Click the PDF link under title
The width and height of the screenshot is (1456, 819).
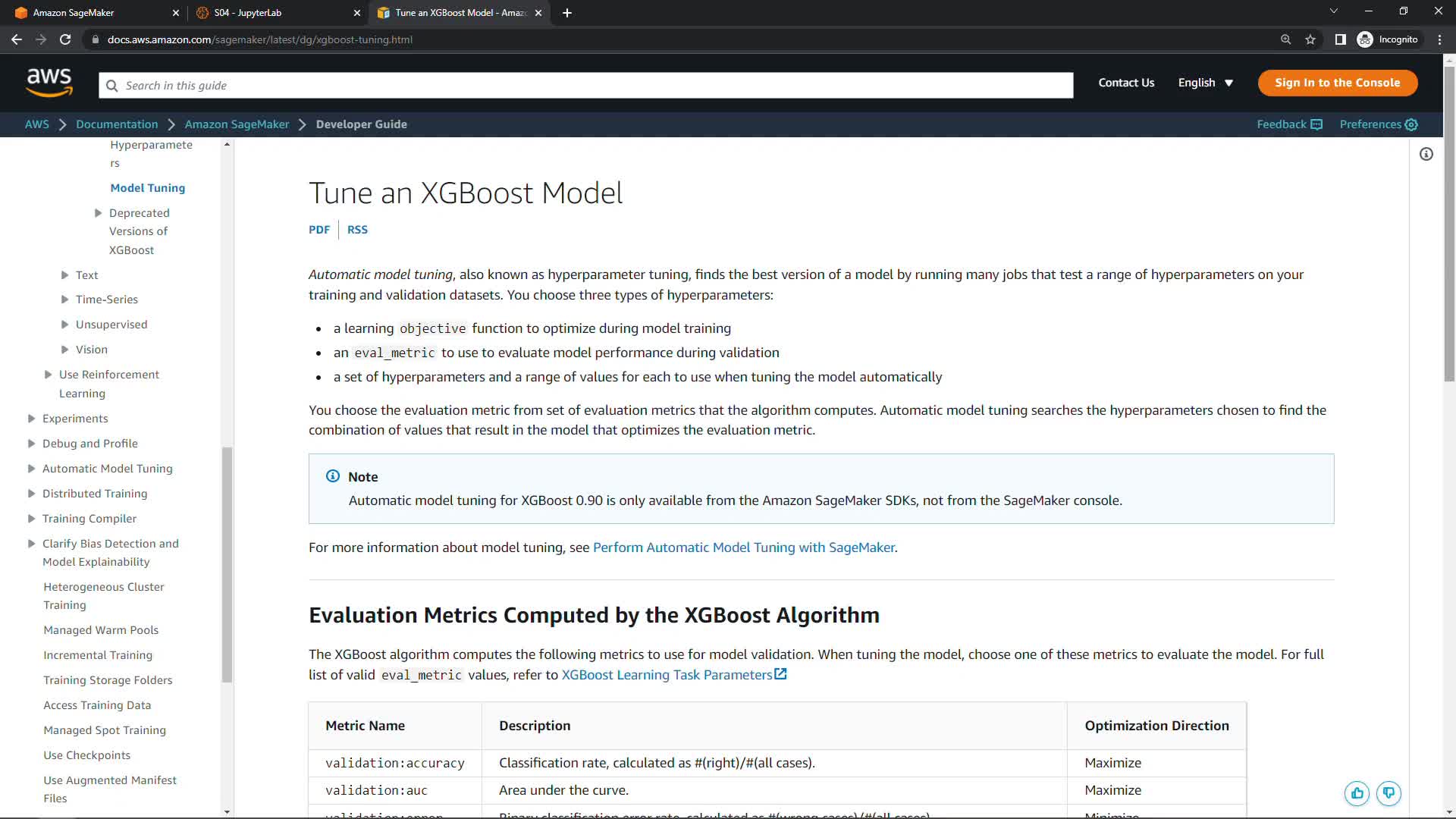[318, 230]
